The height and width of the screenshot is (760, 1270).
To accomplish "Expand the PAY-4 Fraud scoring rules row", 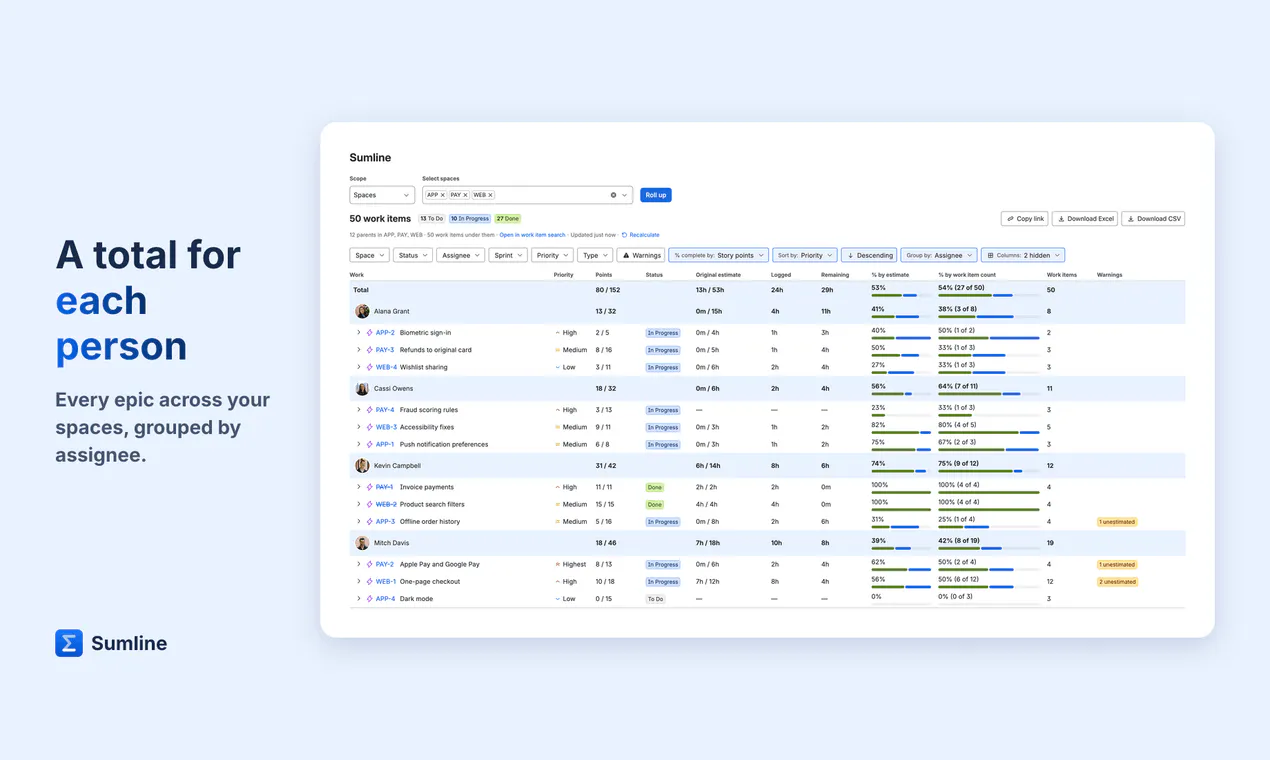I will click(x=358, y=410).
